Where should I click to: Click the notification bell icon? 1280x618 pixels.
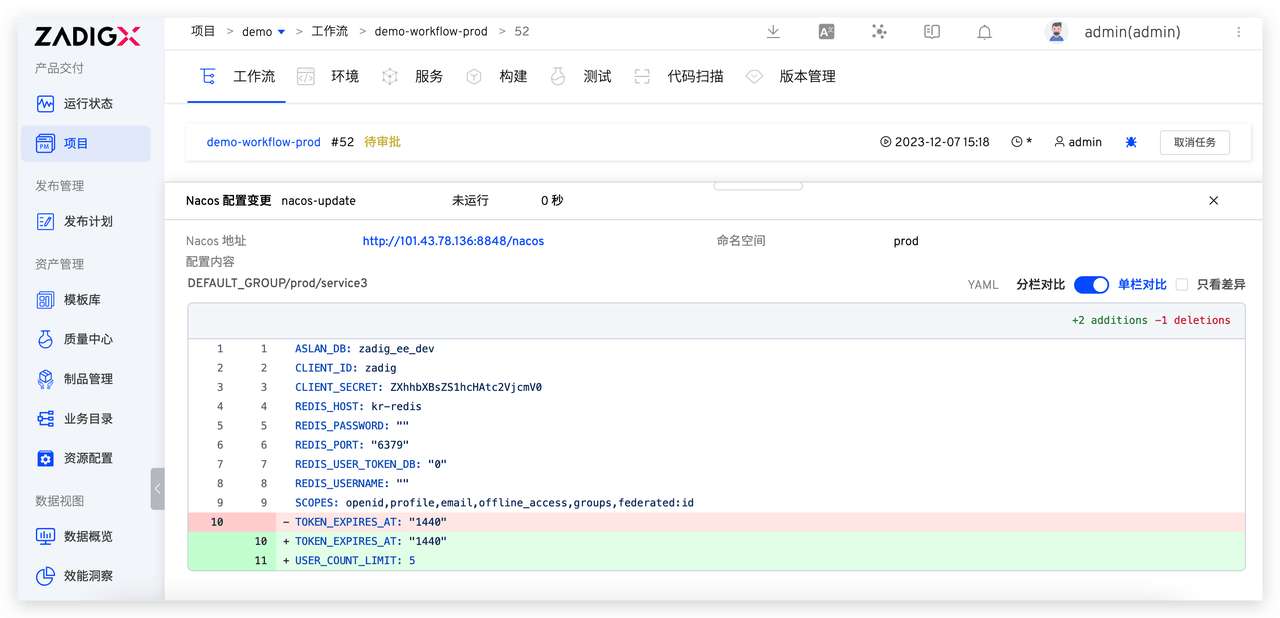coord(984,32)
